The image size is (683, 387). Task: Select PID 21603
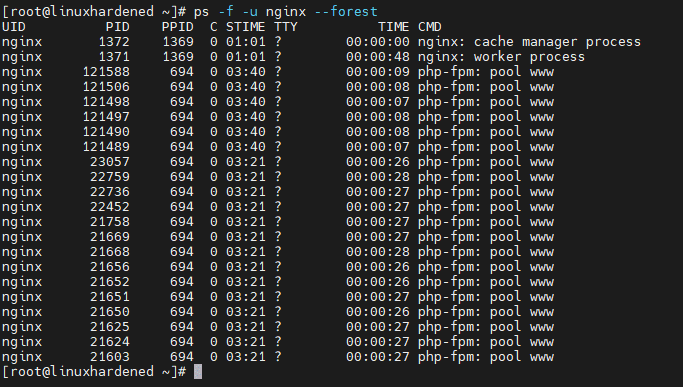(110, 357)
